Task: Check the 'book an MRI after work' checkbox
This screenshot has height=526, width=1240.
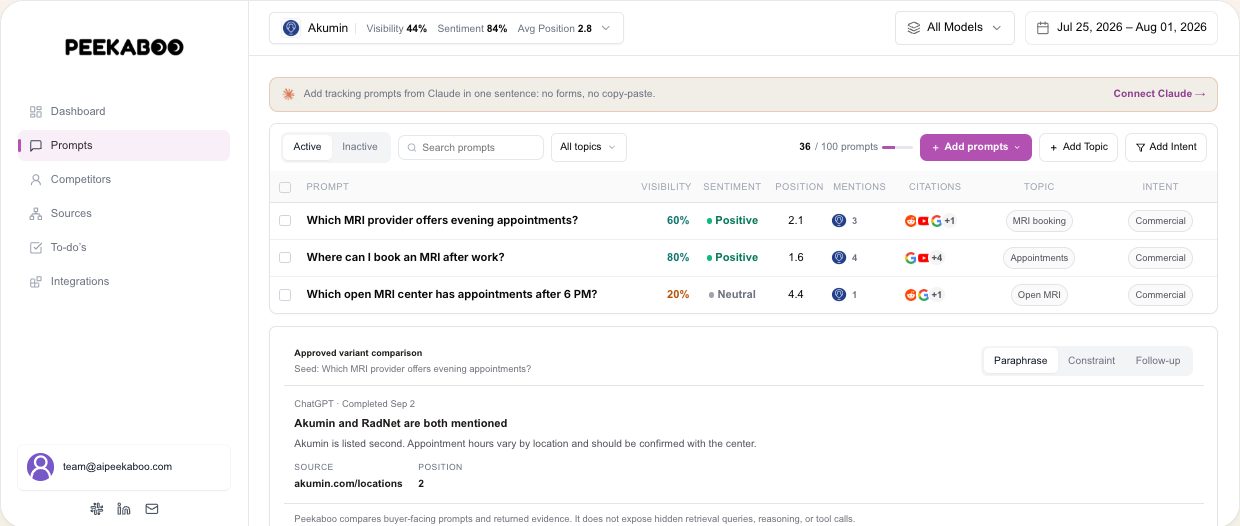Action: click(x=285, y=258)
